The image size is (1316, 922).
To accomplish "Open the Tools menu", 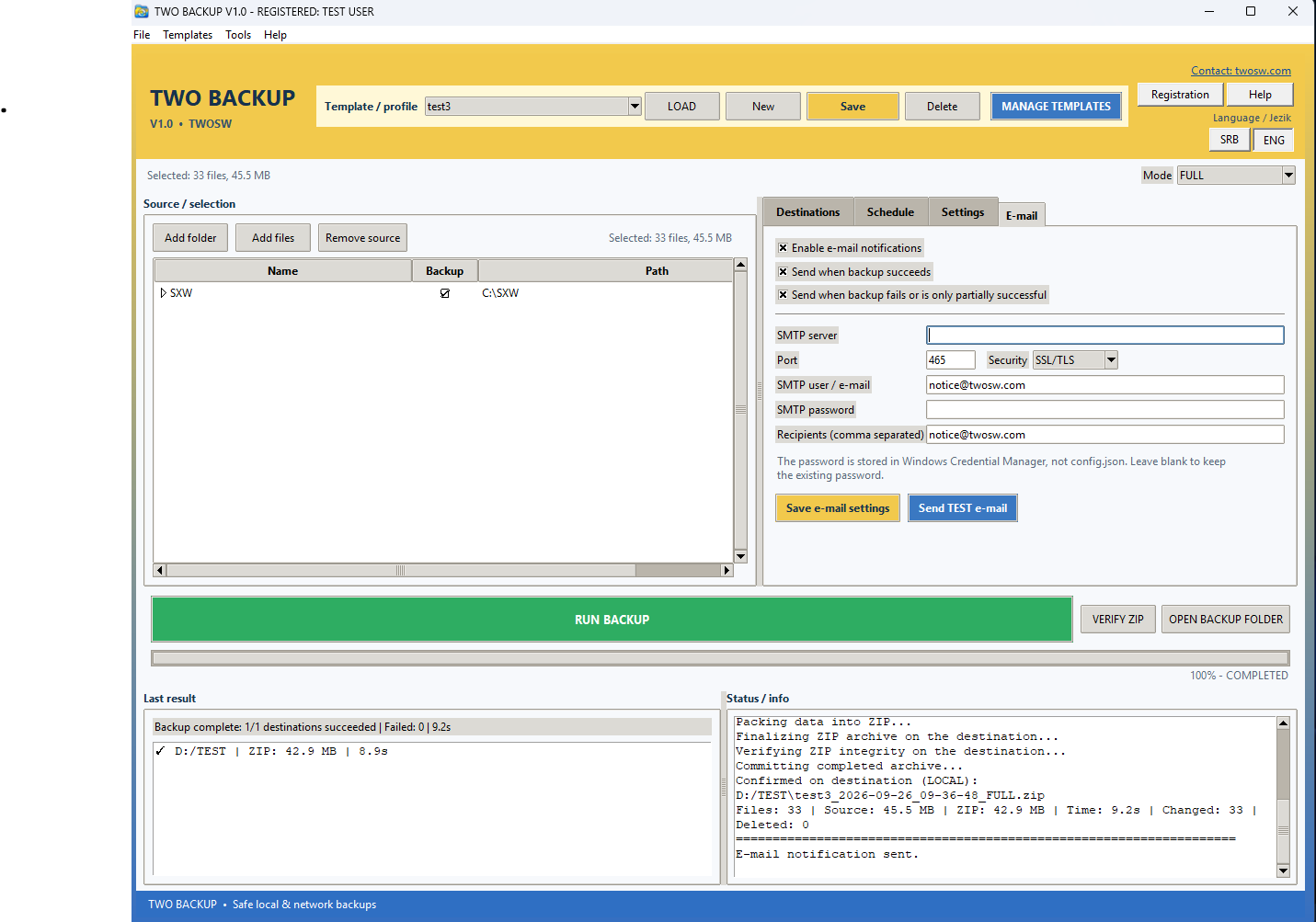I will (238, 35).
